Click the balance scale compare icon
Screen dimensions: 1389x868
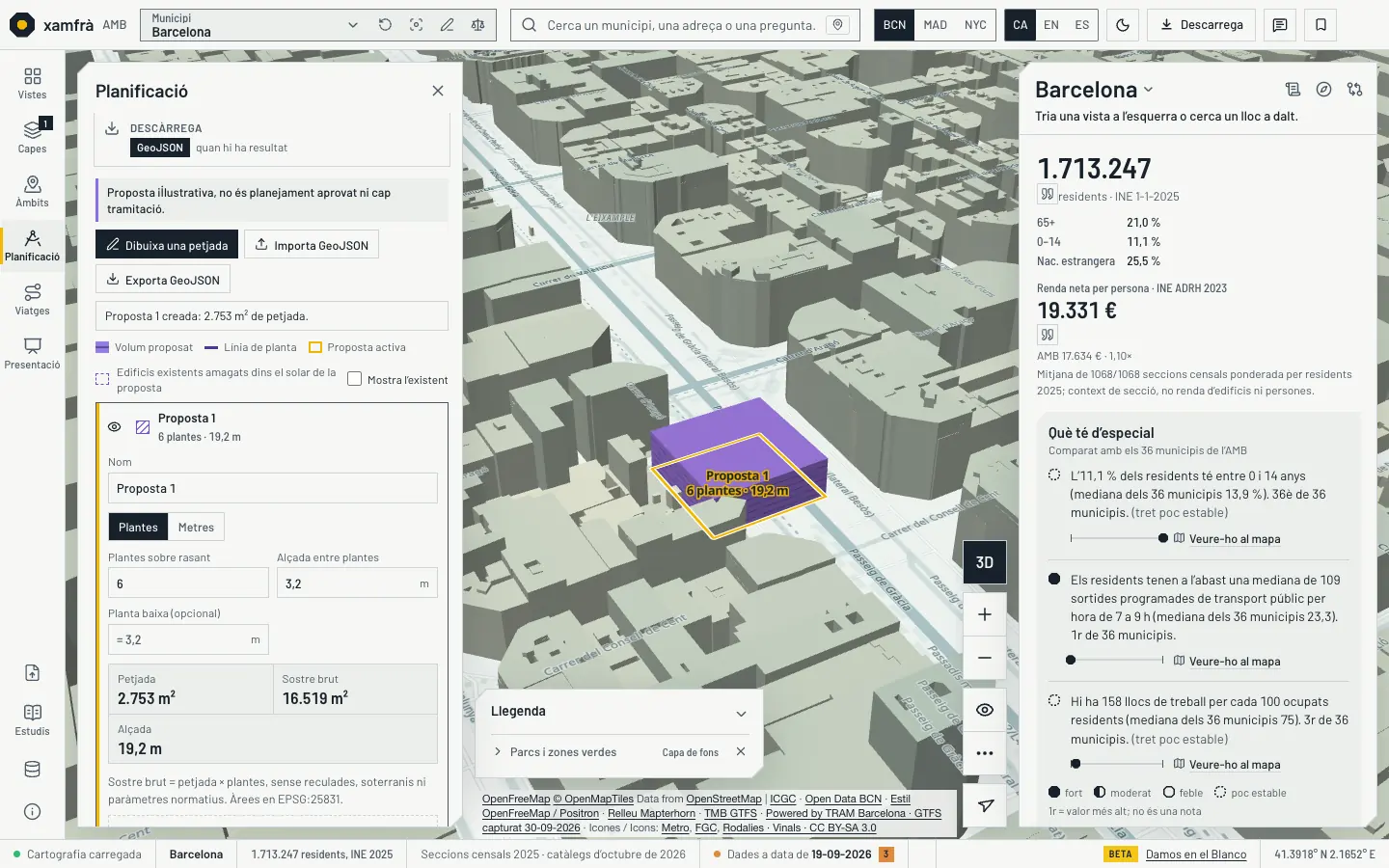(477, 25)
